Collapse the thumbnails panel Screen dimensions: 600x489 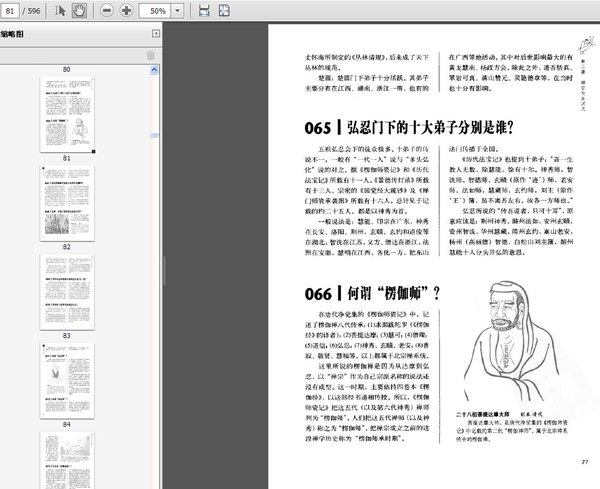pos(156,34)
